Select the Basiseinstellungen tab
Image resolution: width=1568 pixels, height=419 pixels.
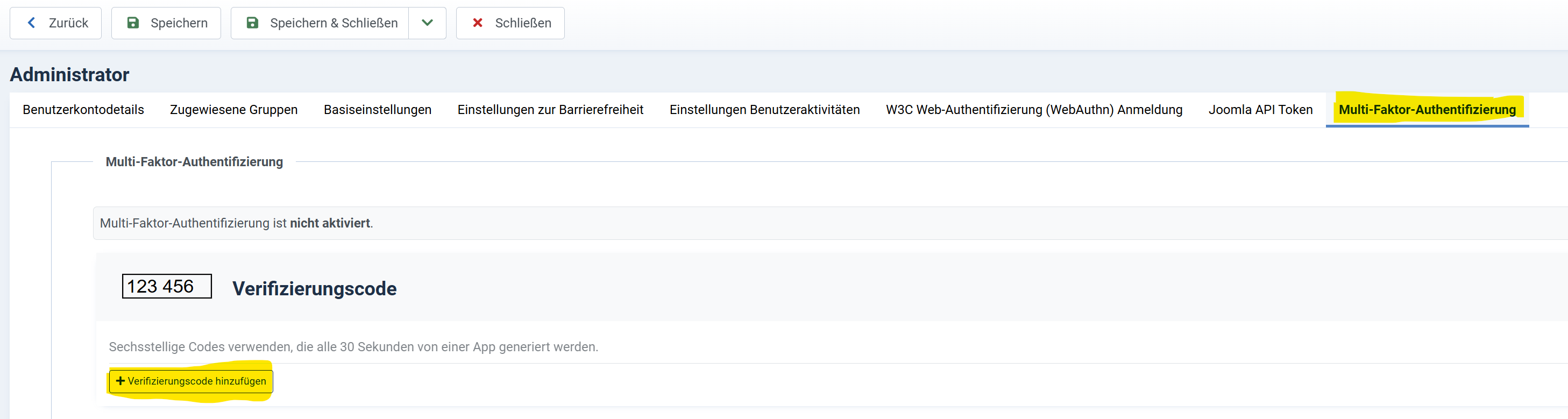point(378,110)
